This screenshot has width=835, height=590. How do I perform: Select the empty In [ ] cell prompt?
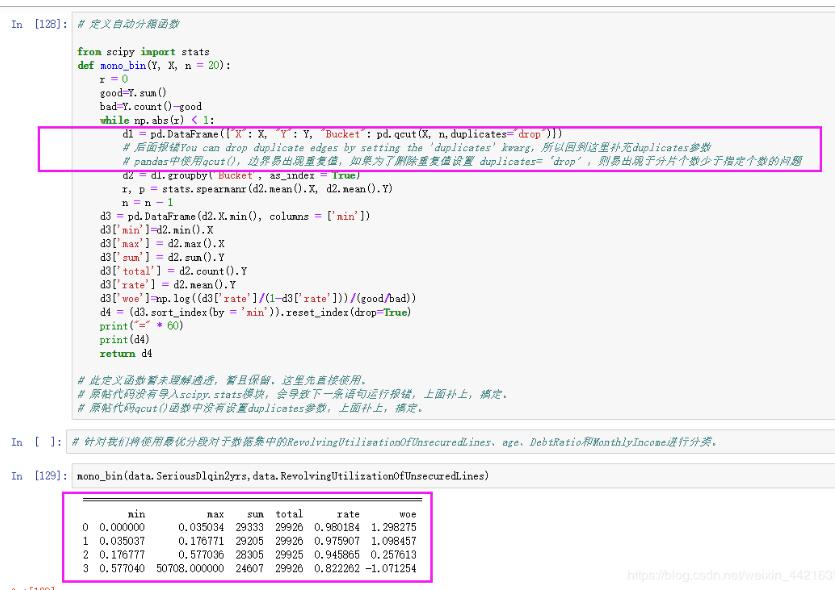[36, 442]
